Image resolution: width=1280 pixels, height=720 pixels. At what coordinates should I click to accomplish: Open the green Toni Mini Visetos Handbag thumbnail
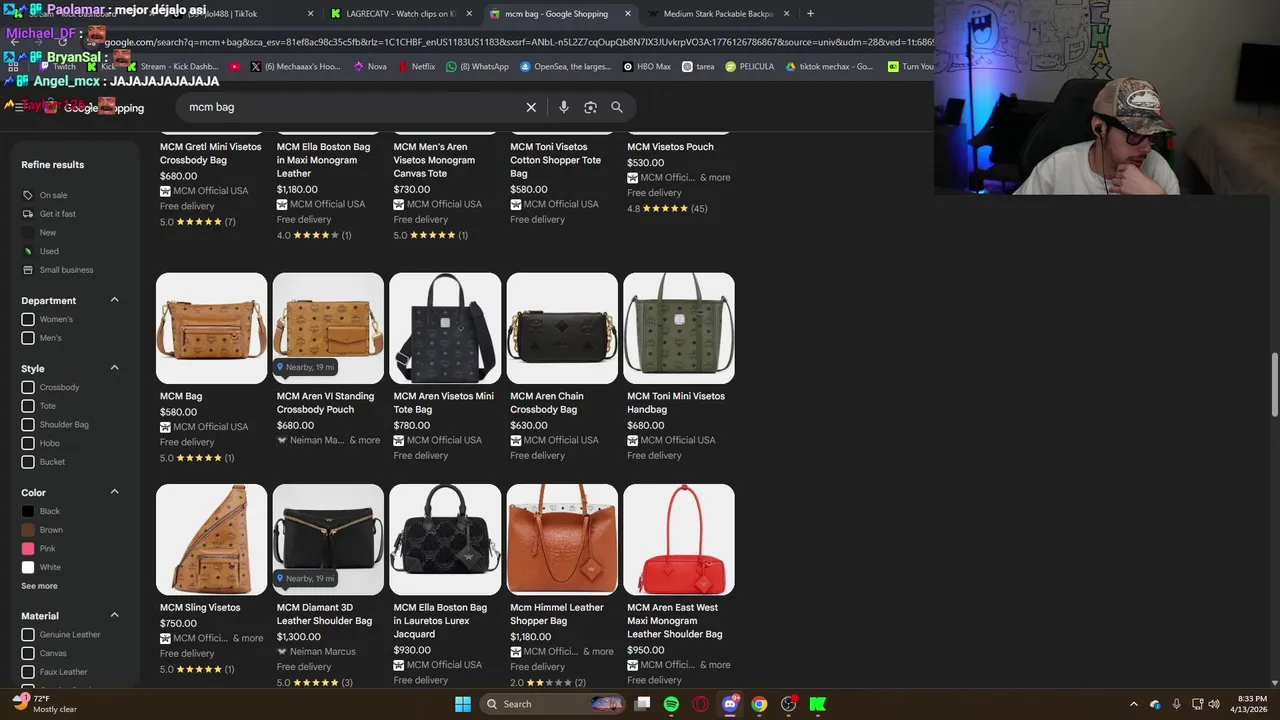679,328
